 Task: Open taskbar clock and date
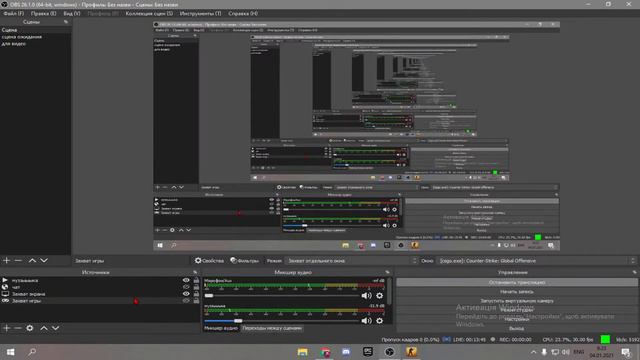pos(602,352)
